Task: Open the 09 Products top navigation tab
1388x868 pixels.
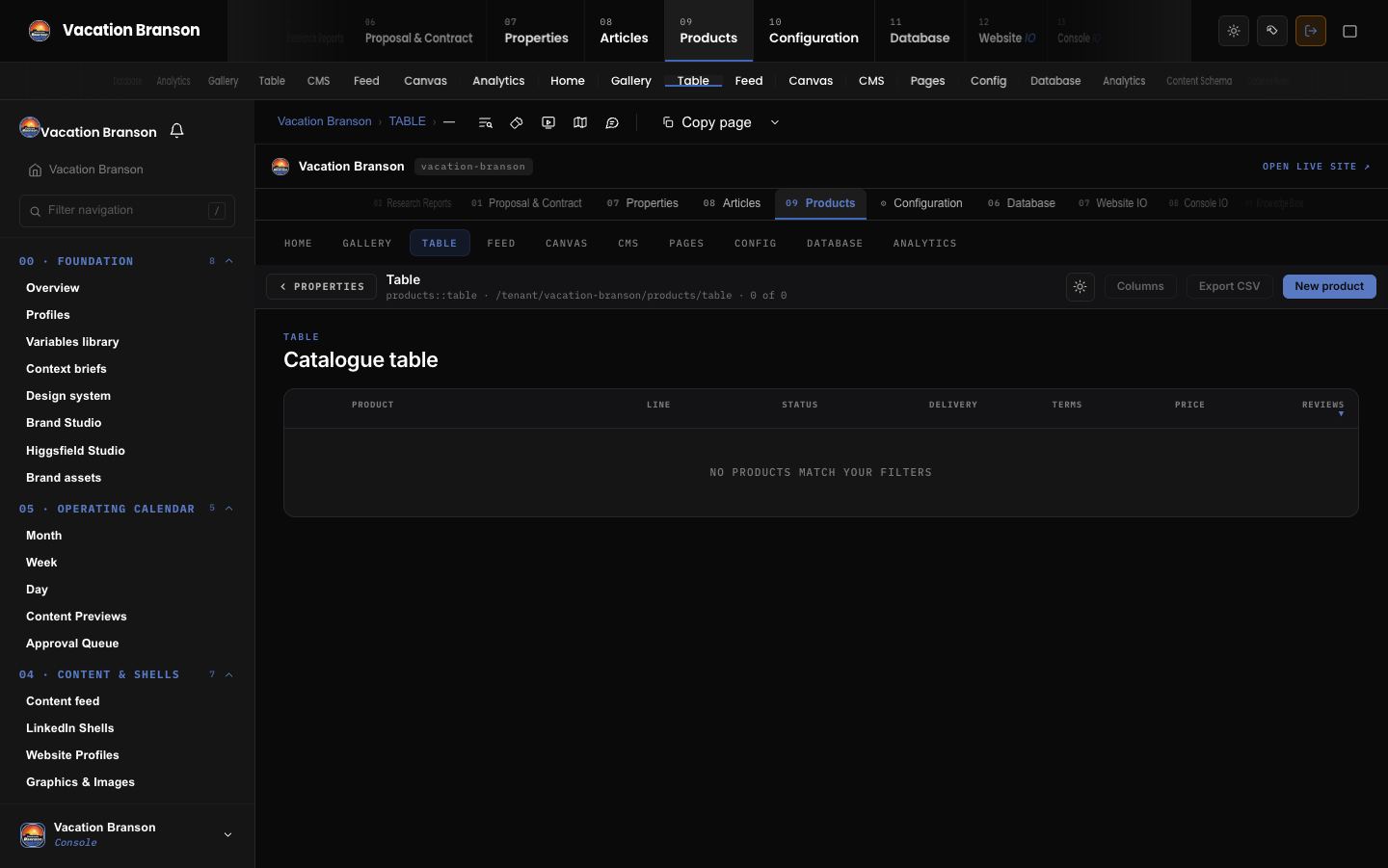Action: point(708,31)
